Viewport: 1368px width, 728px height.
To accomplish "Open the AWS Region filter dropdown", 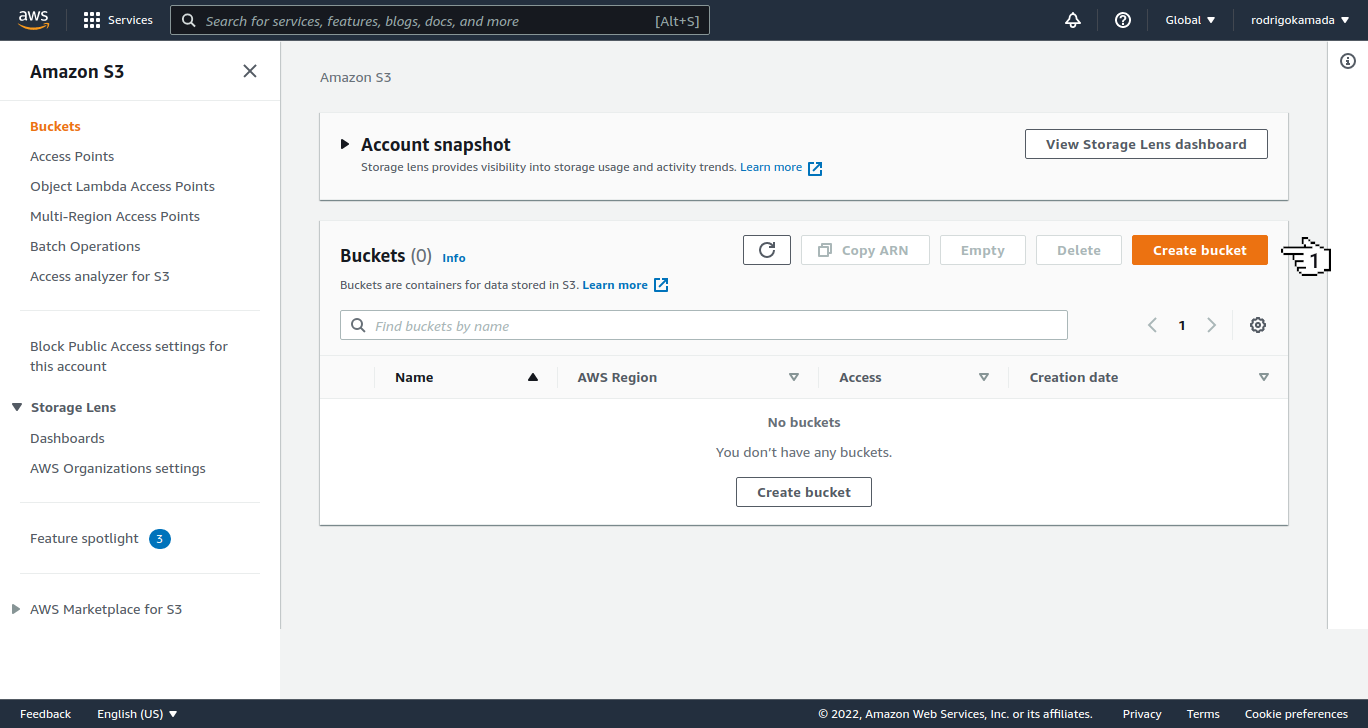I will point(794,377).
